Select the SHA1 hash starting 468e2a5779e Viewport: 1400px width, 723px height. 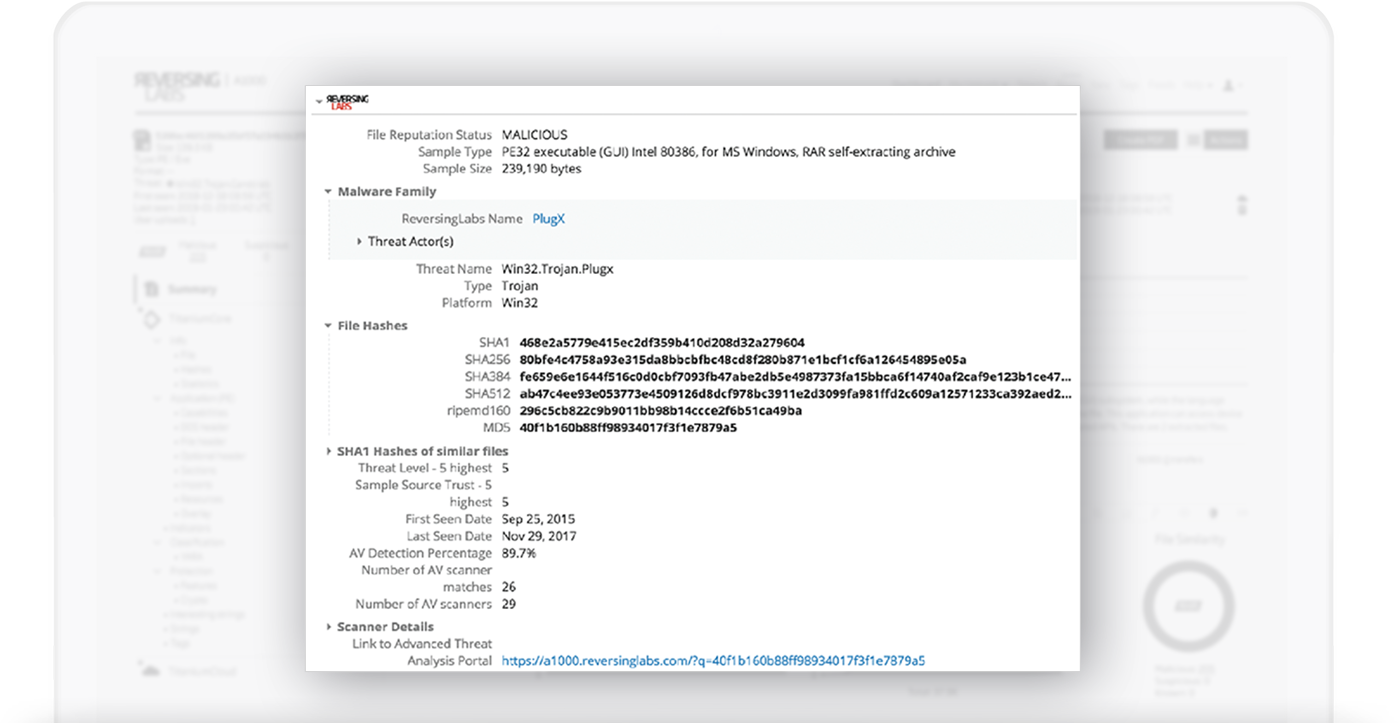pyautogui.click(x=662, y=343)
